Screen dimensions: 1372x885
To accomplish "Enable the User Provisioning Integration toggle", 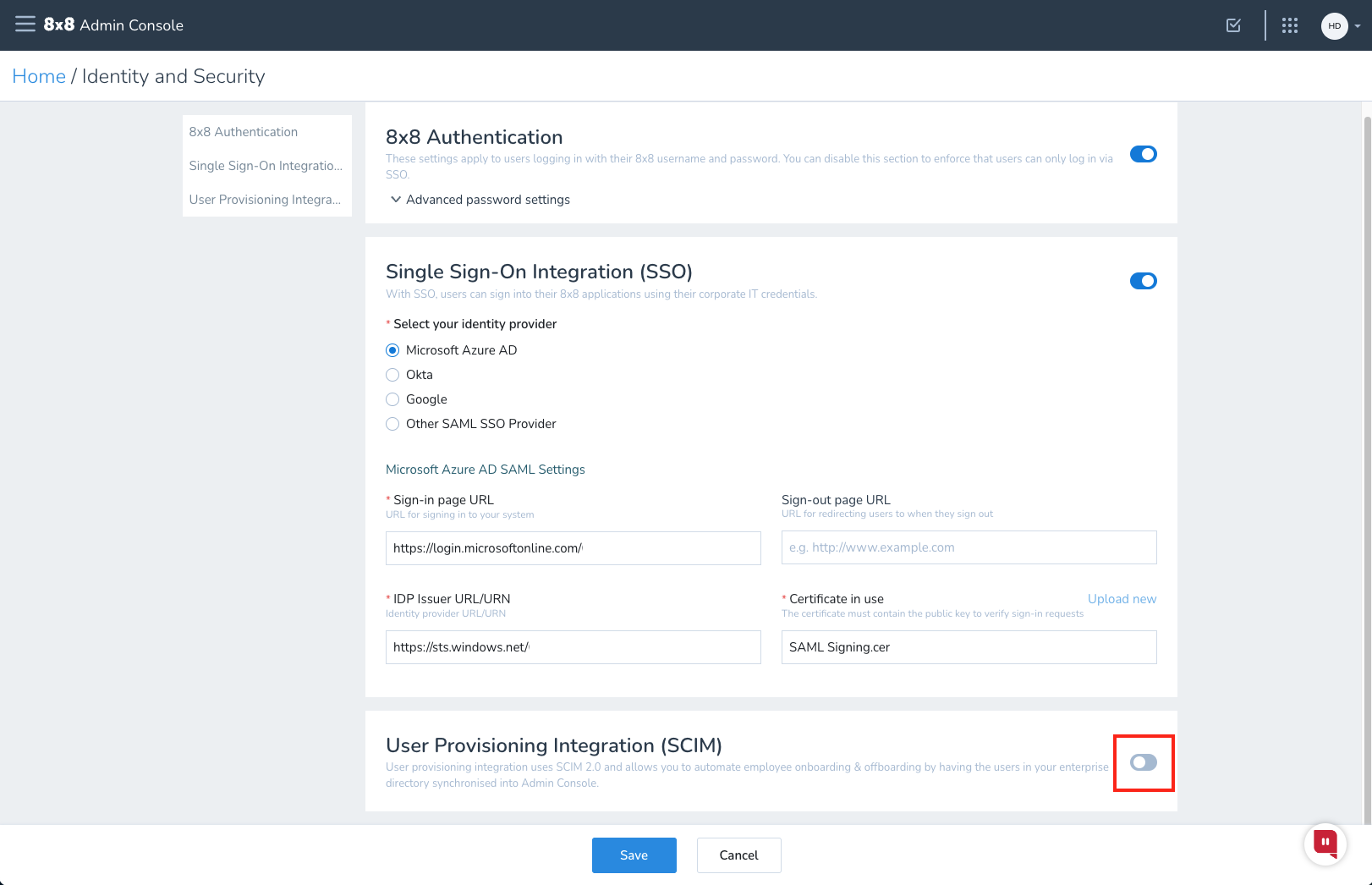I will coord(1144,762).
